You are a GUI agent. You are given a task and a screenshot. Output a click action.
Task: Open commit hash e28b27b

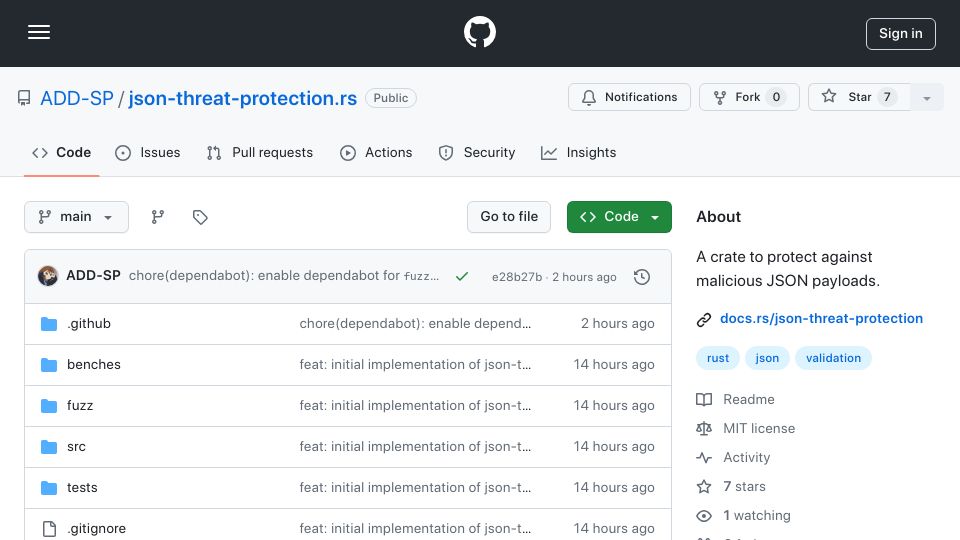(517, 277)
